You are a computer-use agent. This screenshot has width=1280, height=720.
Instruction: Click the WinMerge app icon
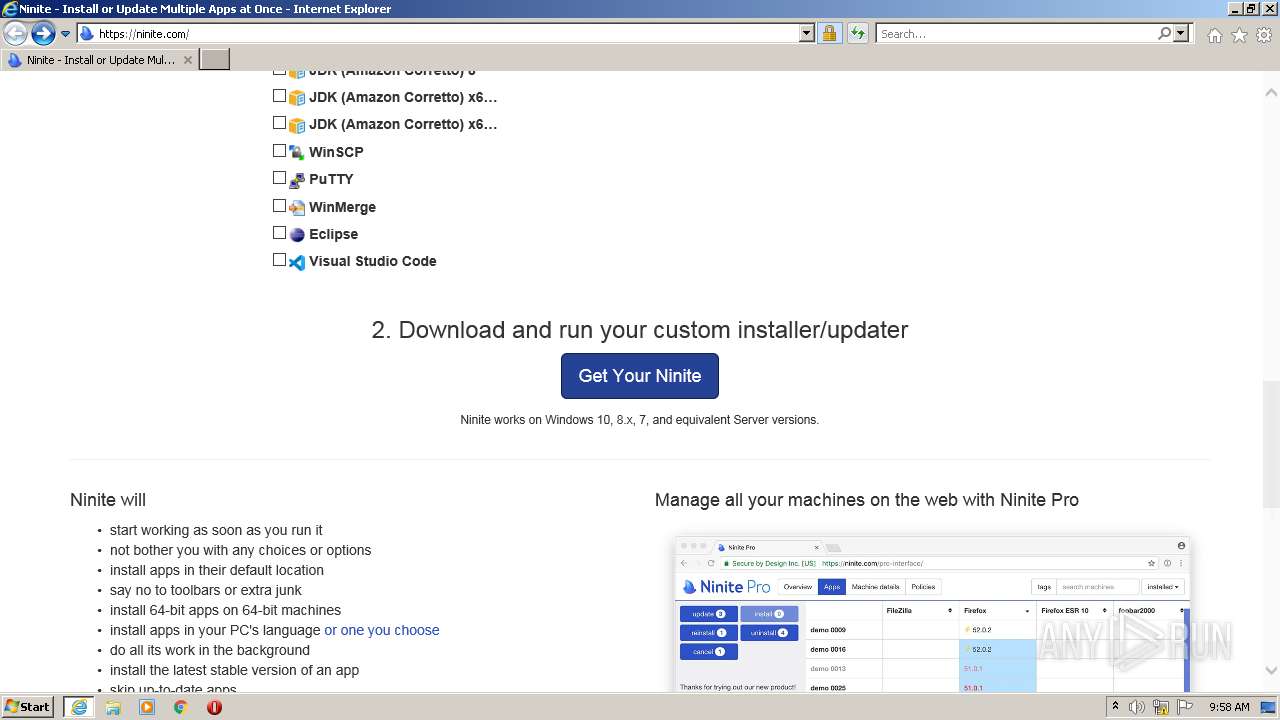(x=297, y=208)
